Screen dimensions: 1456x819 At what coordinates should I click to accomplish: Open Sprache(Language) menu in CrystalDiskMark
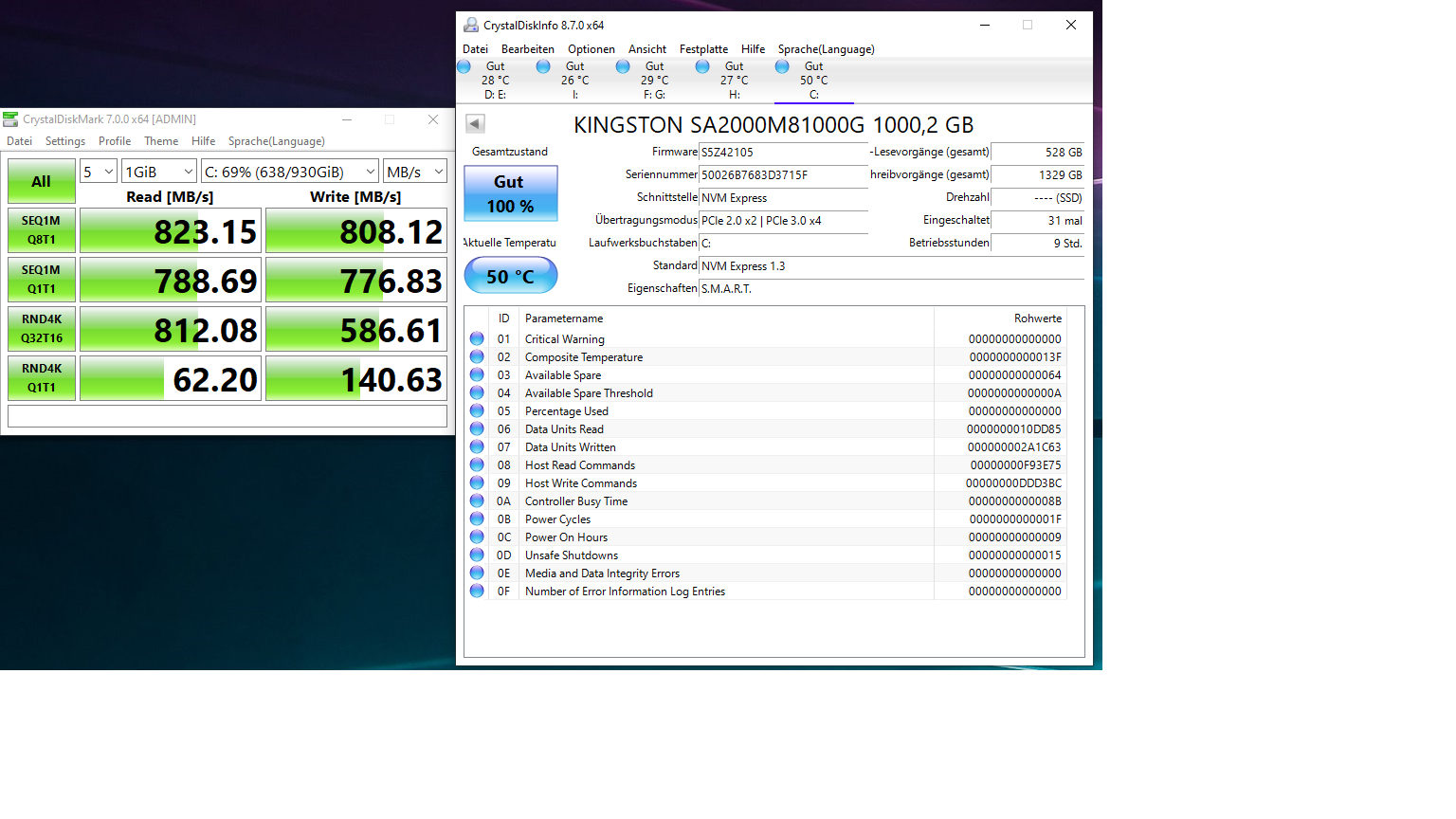277,141
